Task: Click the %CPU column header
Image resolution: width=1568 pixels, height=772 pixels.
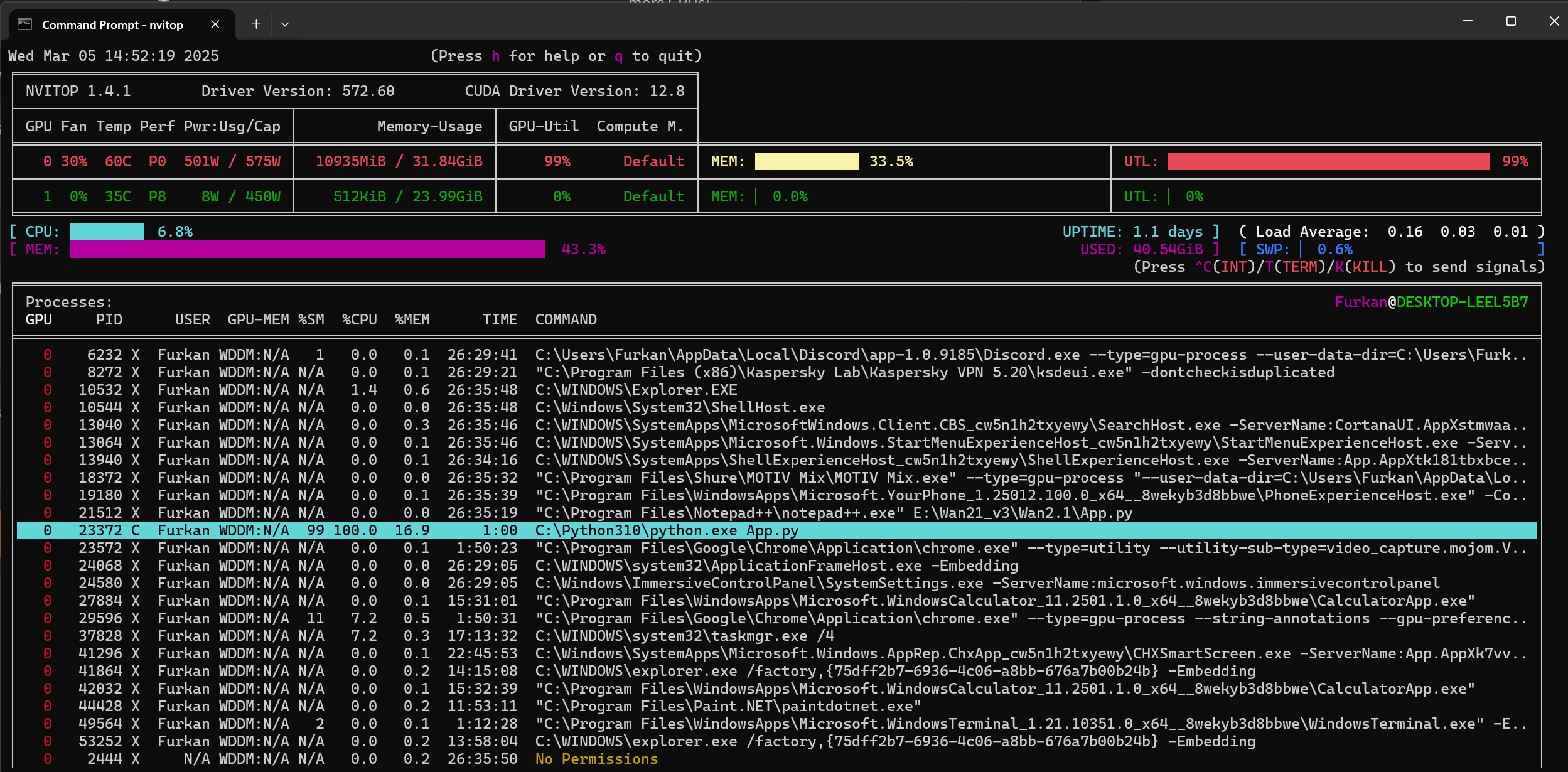Action: coord(360,319)
